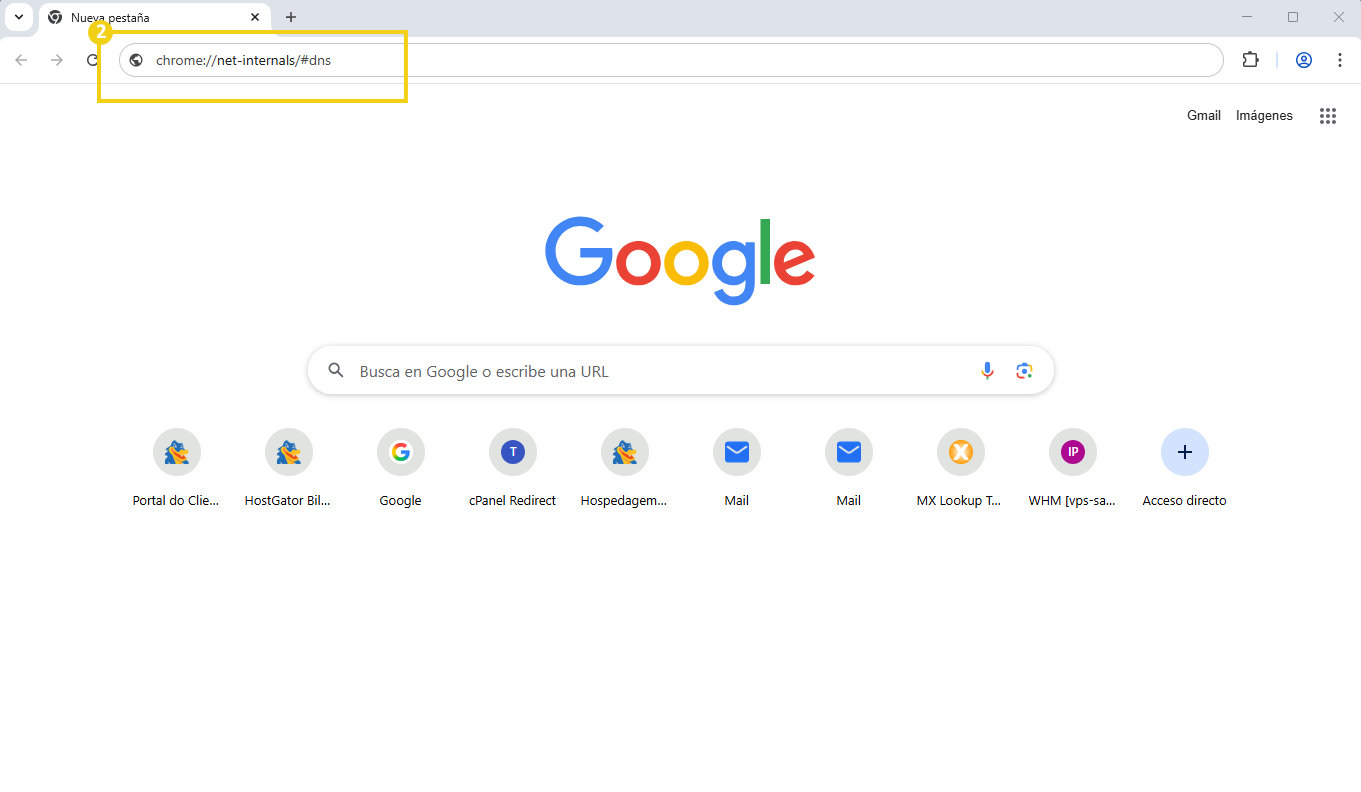
Task: Open the cPanel Redirect shortcut
Action: 512,452
